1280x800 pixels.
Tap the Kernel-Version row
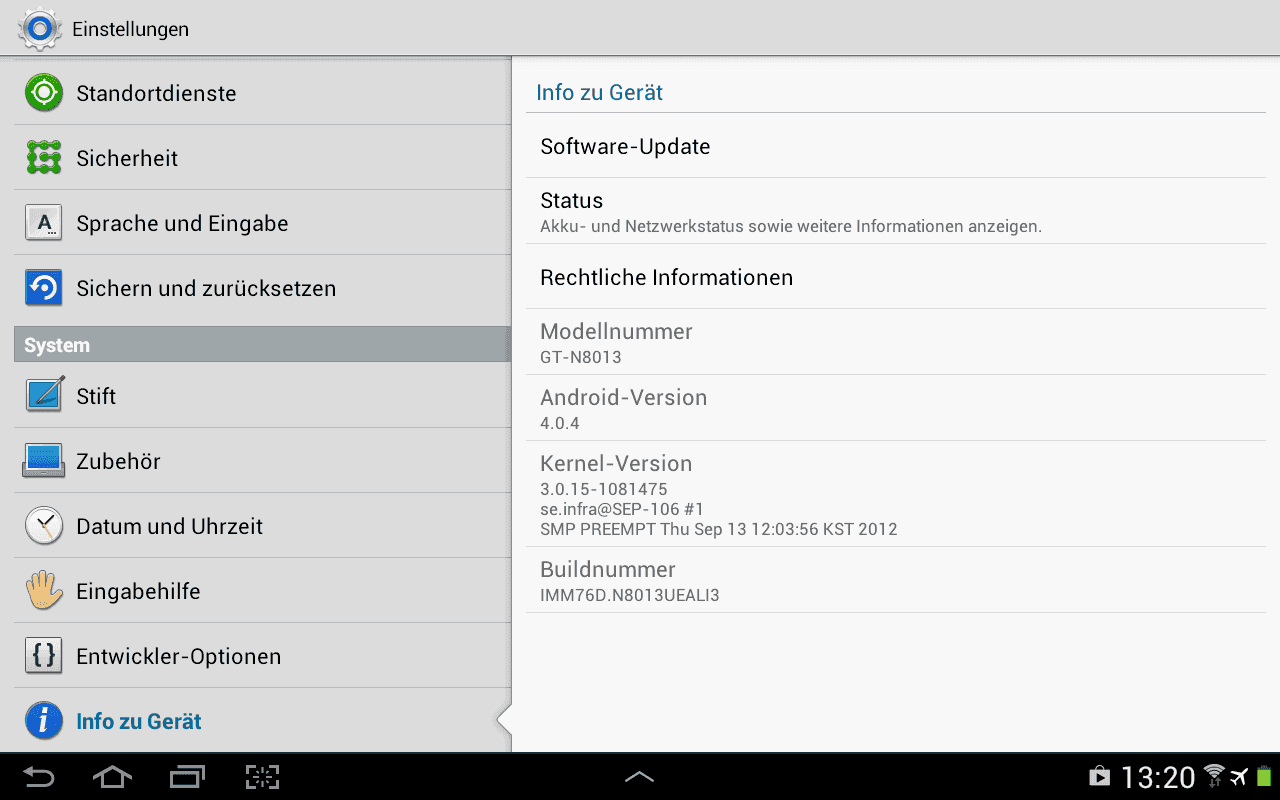point(896,494)
